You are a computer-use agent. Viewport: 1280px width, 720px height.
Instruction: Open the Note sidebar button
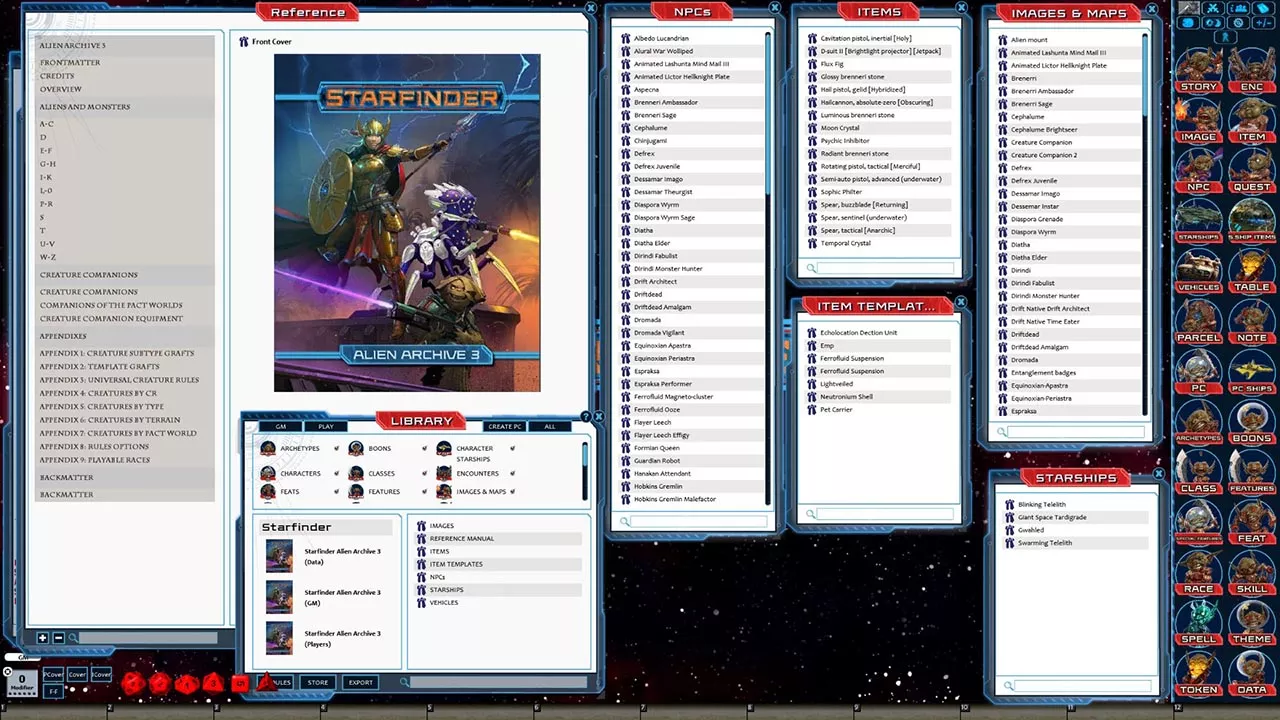click(x=1251, y=321)
